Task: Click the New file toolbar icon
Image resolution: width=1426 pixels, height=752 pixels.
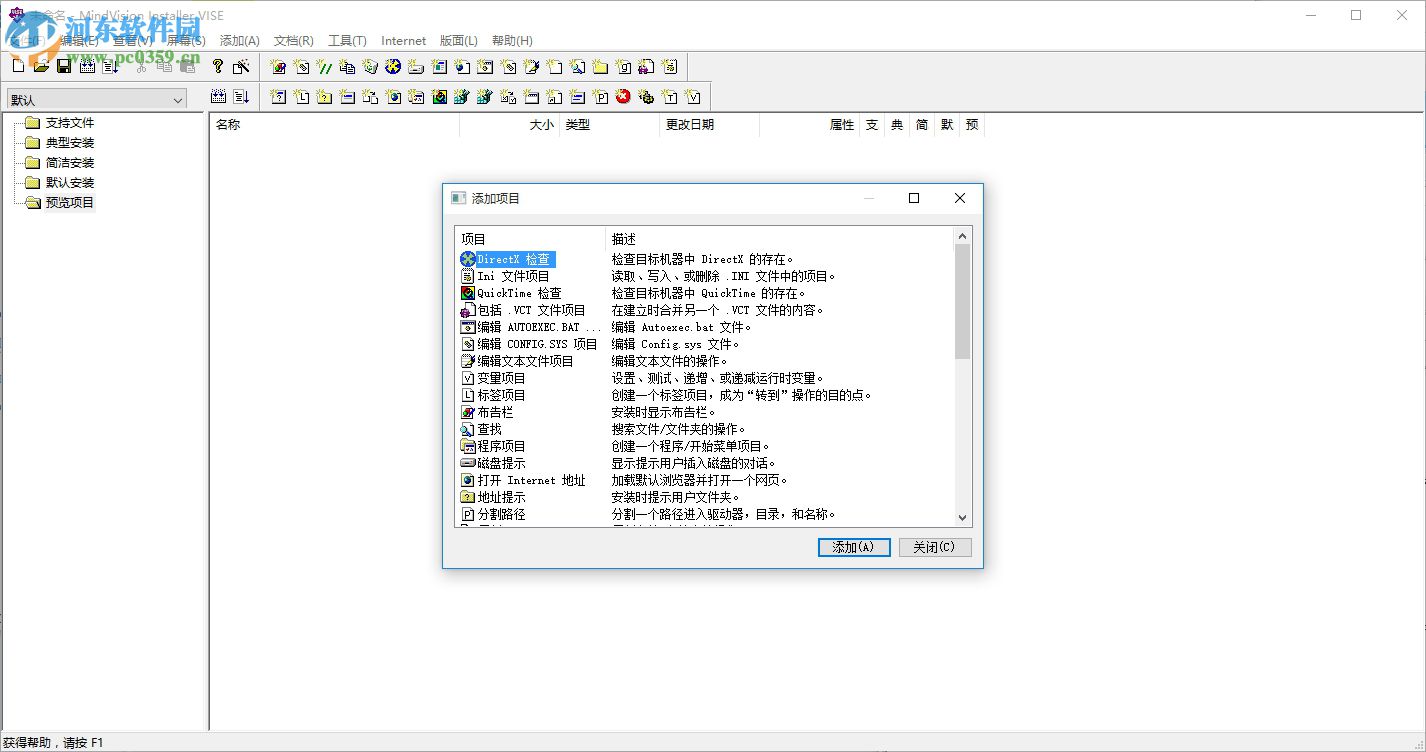Action: (x=18, y=66)
